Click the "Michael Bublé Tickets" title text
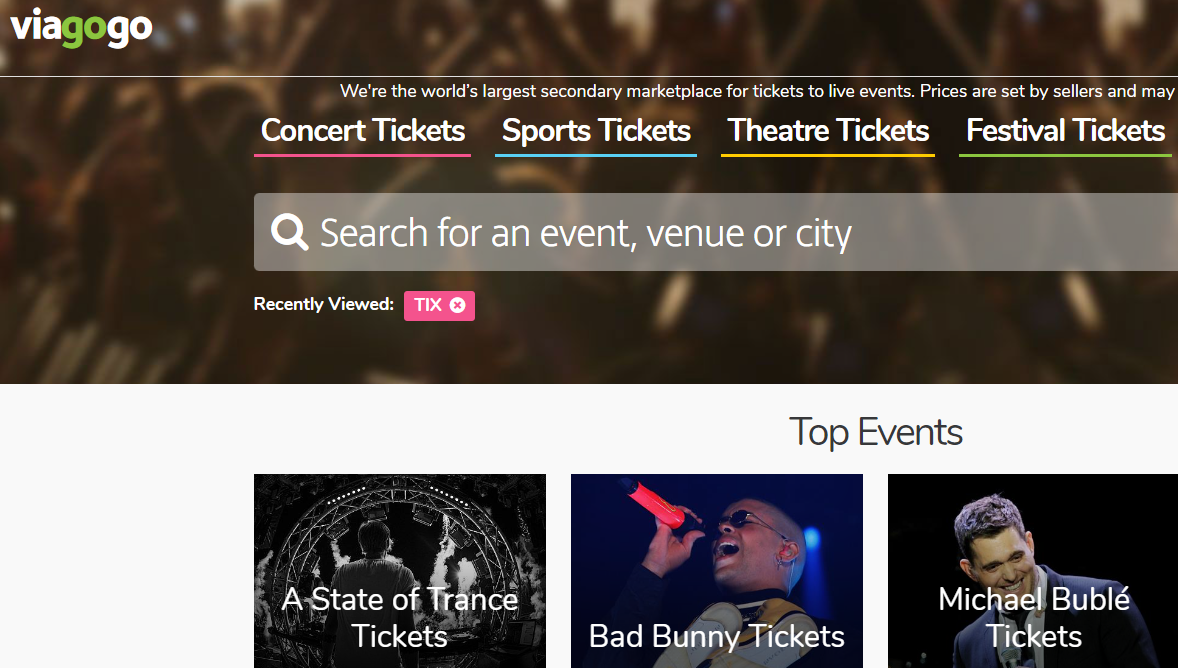1178x668 pixels. click(1033, 617)
